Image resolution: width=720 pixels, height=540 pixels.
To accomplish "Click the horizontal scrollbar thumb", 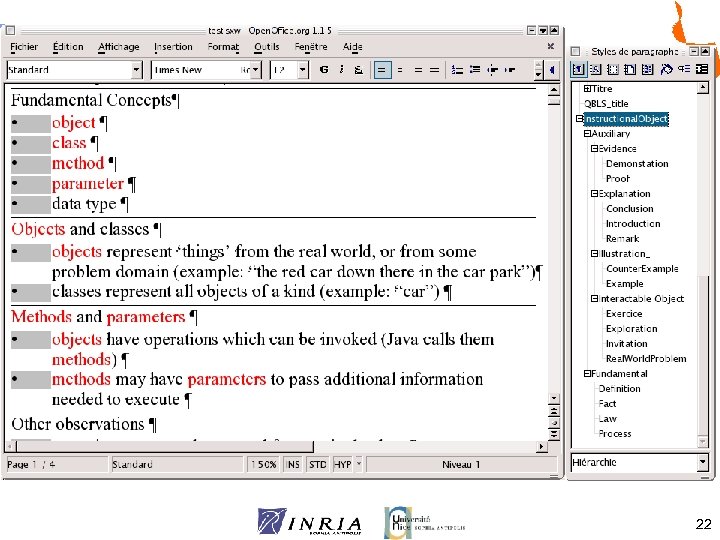I will click(165, 446).
